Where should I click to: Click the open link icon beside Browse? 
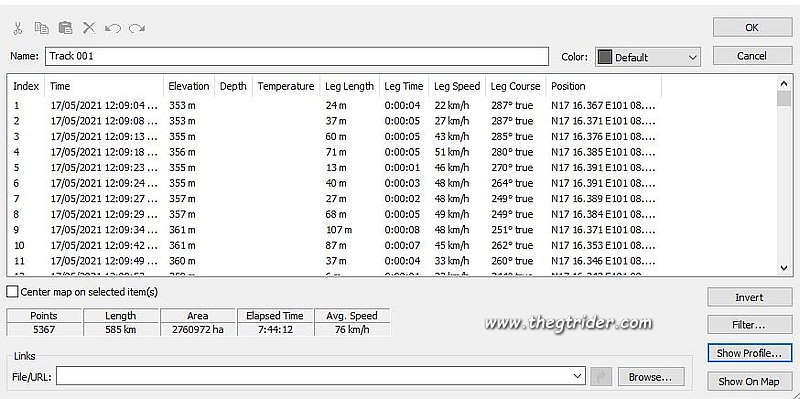pyautogui.click(x=601, y=377)
